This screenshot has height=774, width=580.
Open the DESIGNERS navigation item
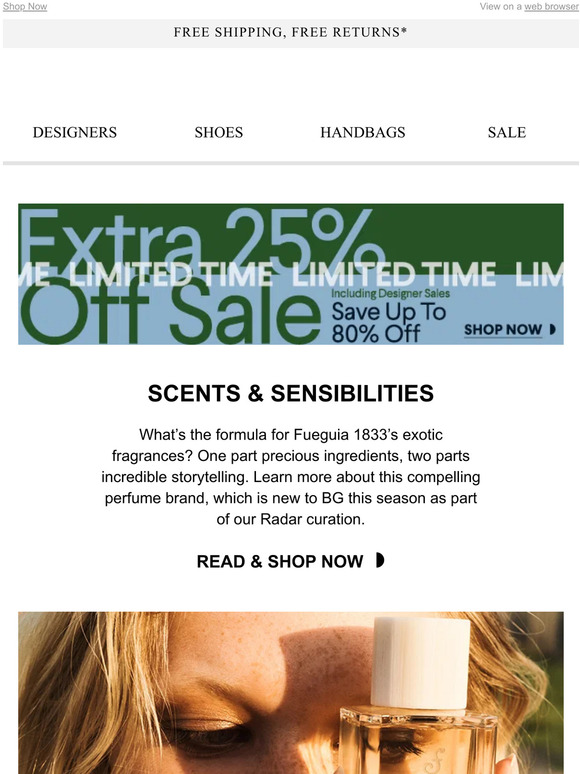tap(75, 132)
